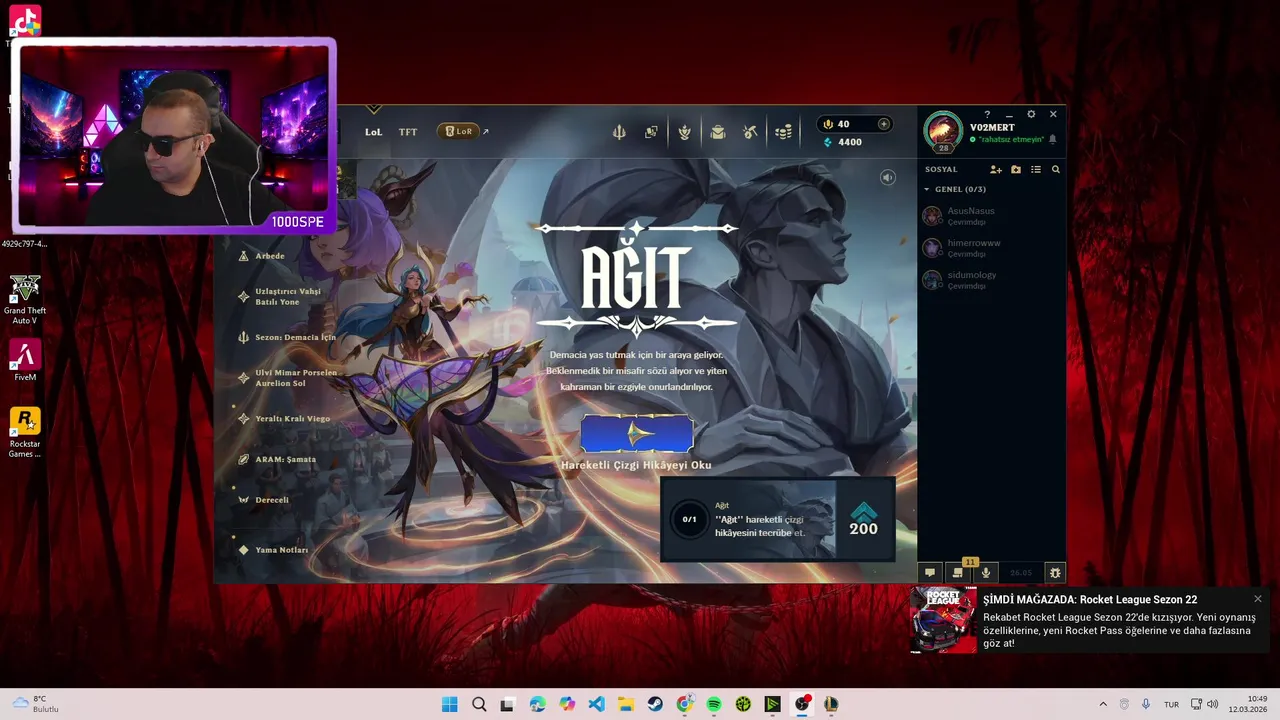Click Hareketli Çizgi Hikâyeyi Oku link
The image size is (1280, 720).
[x=636, y=465]
